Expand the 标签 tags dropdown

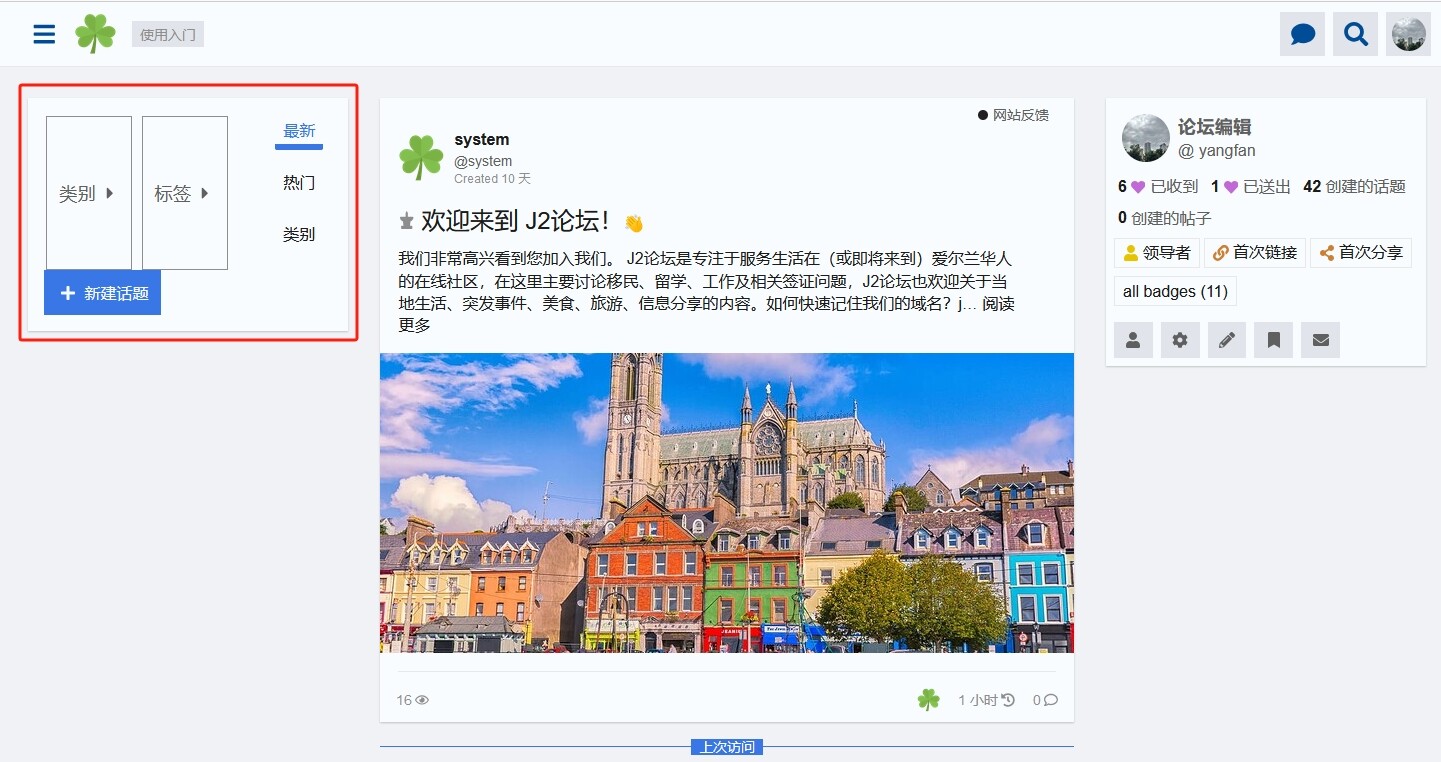[184, 193]
